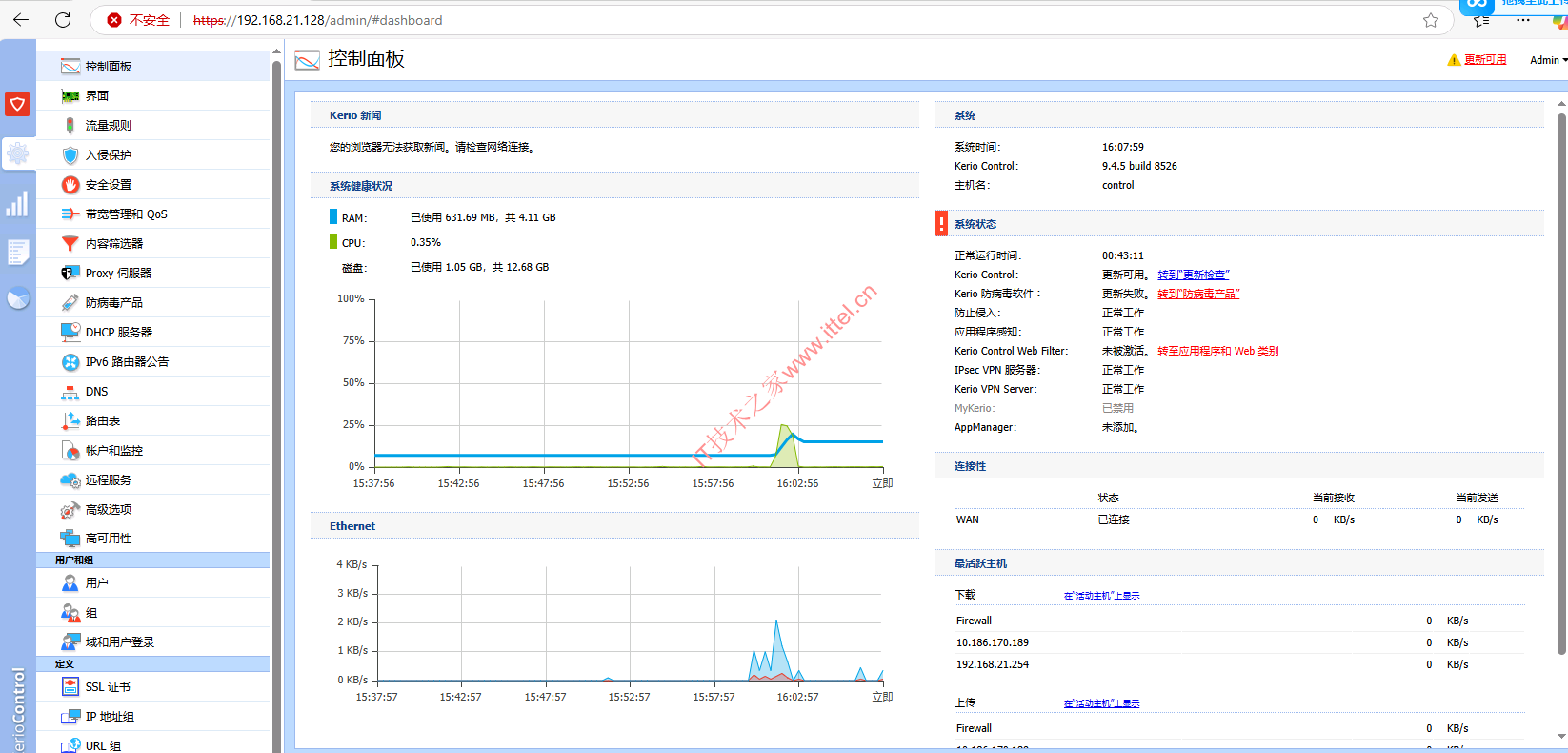The width and height of the screenshot is (1568, 753).
Task: Open the 用户 users list
Action: pos(152,582)
